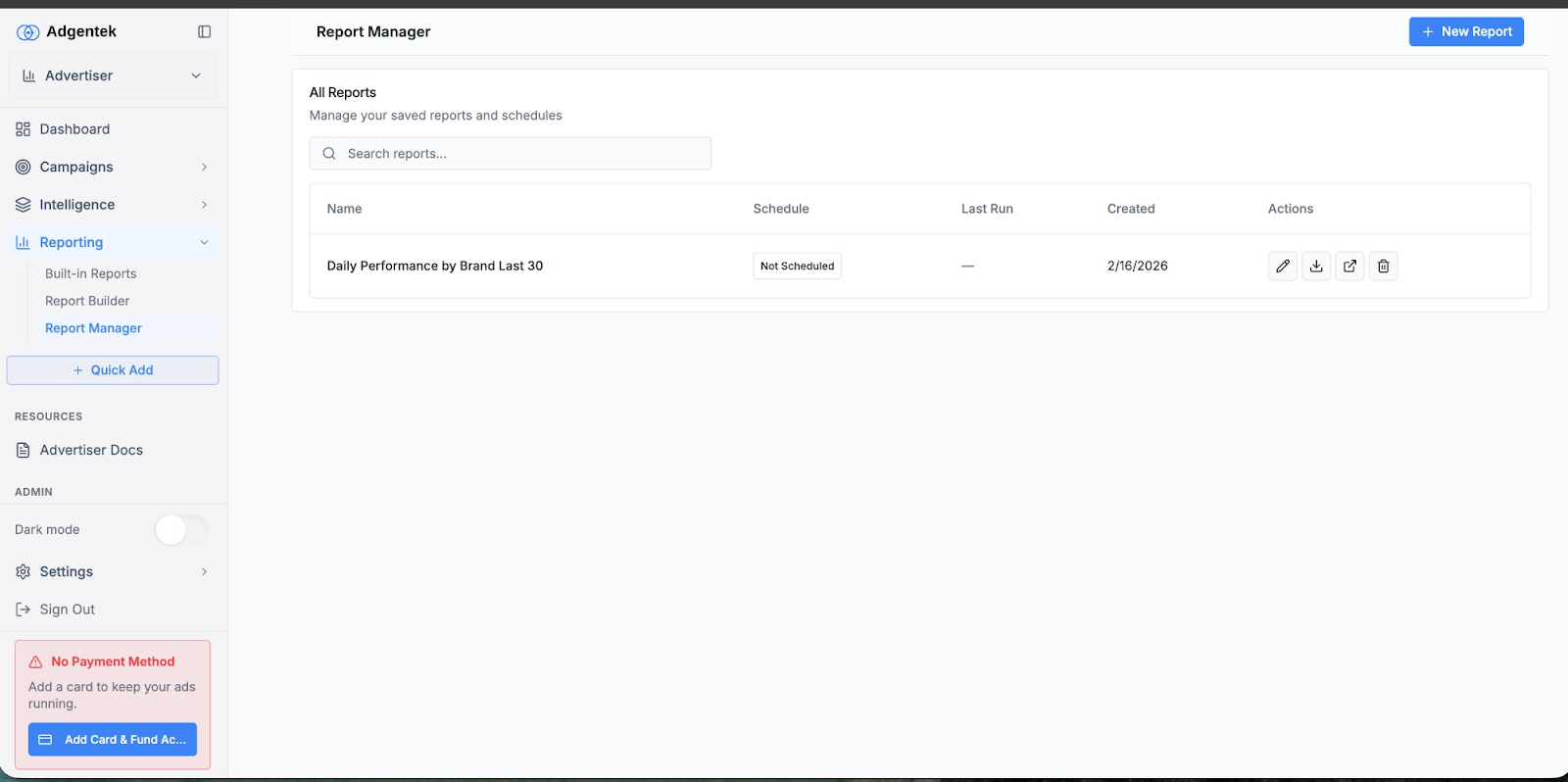Click the Dashboard grid icon
Screen dimensions: 1568x782
24,129
